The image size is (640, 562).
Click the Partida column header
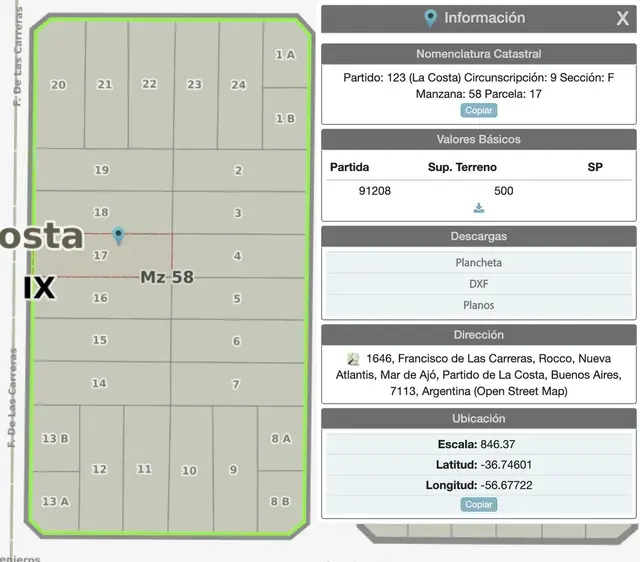tap(349, 167)
